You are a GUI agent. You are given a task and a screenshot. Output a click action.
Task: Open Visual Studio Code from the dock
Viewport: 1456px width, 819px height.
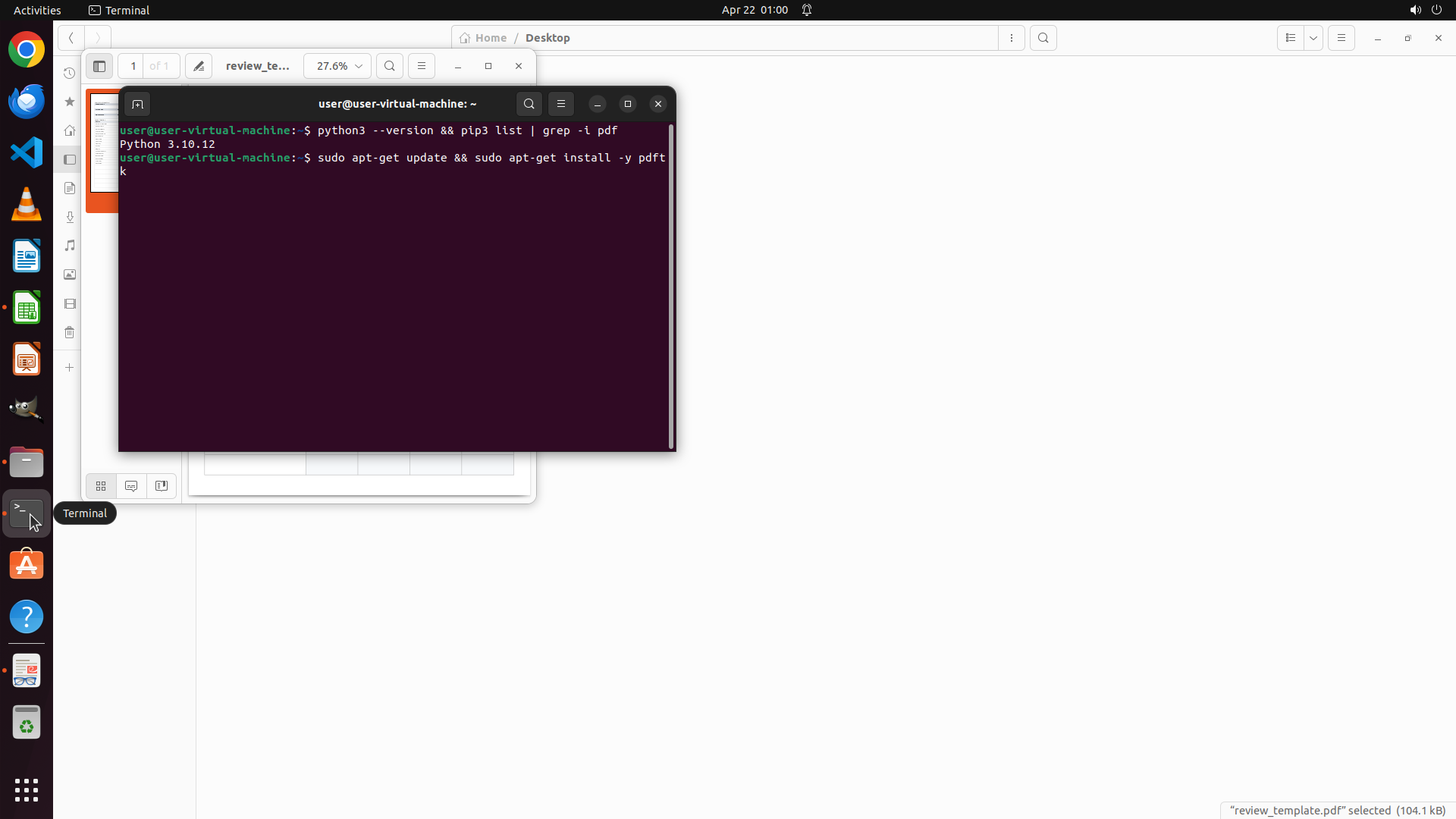coord(27,152)
